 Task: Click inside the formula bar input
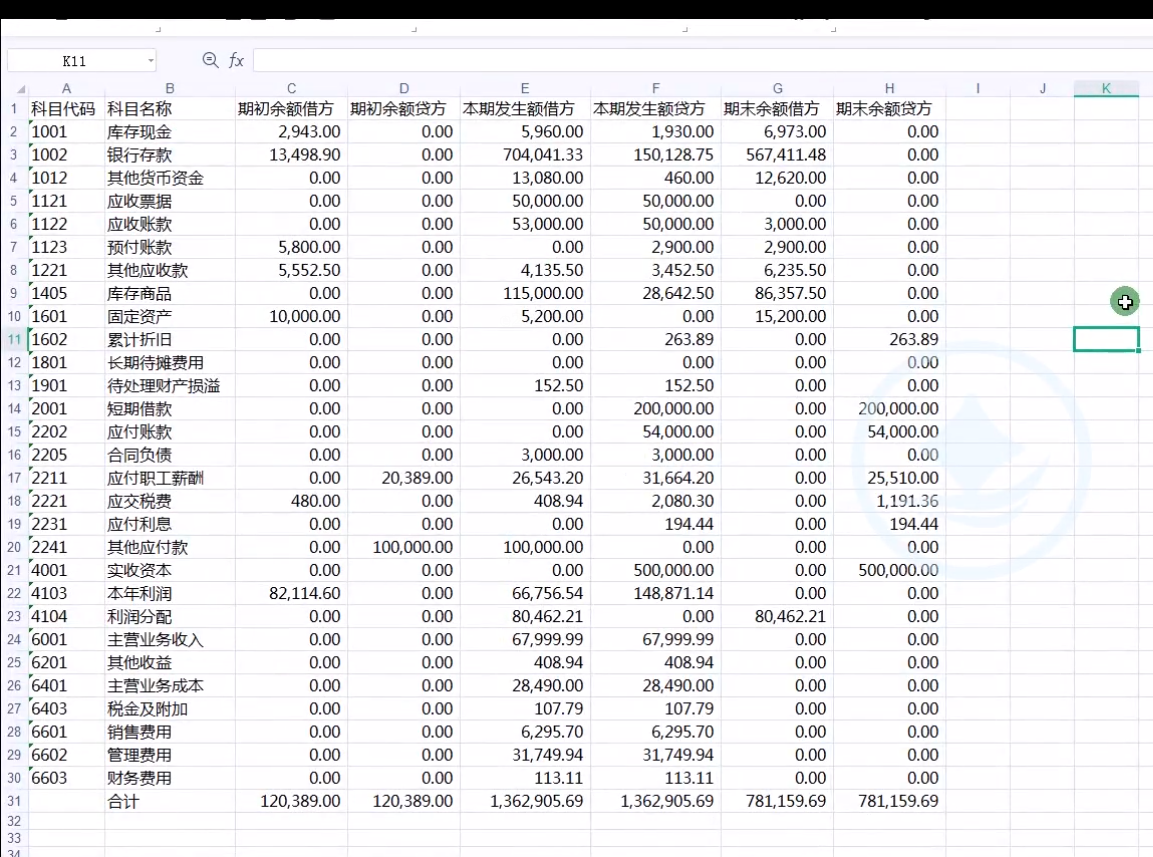700,61
